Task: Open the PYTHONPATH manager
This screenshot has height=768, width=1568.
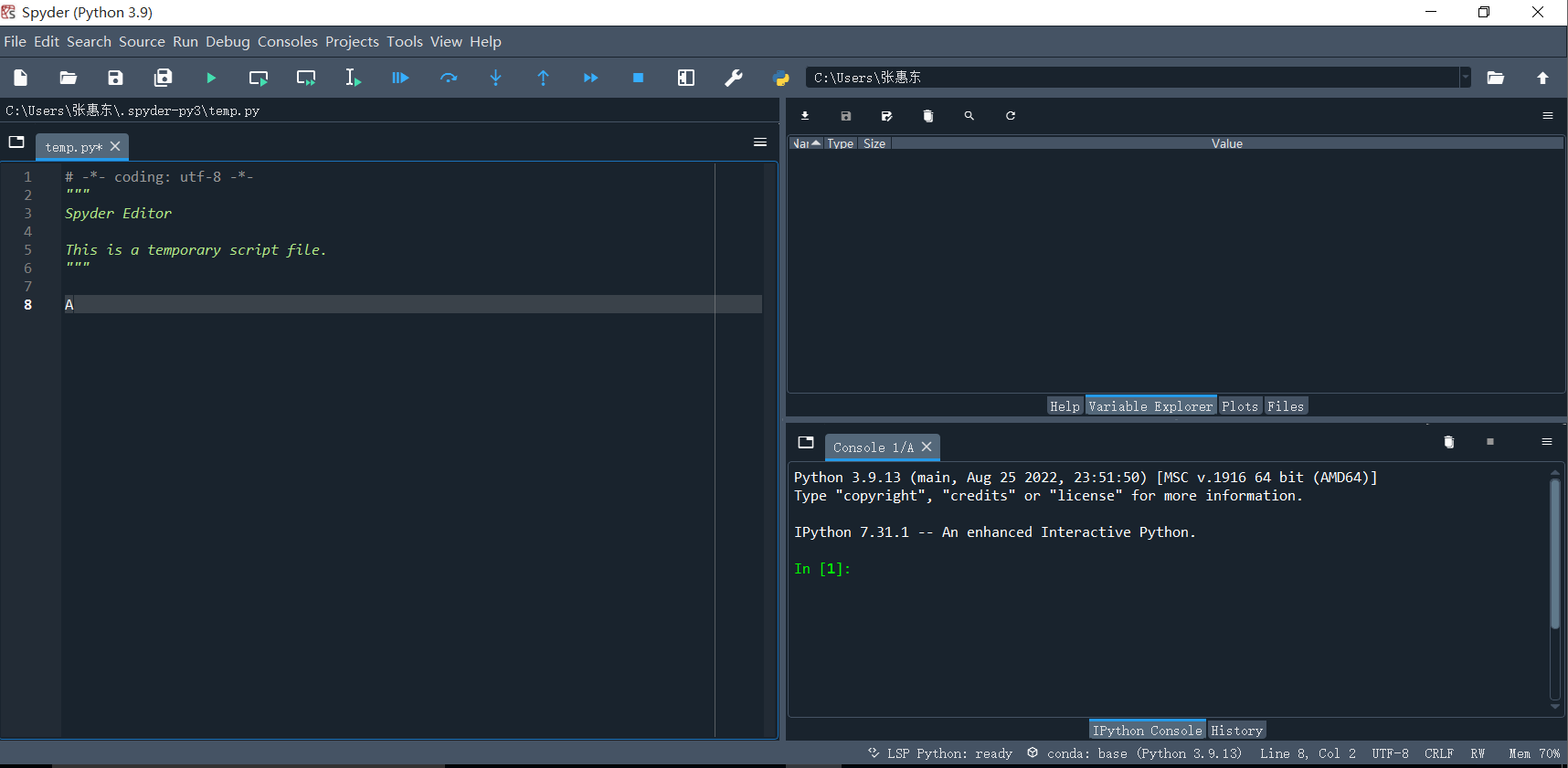Action: pyautogui.click(x=781, y=78)
